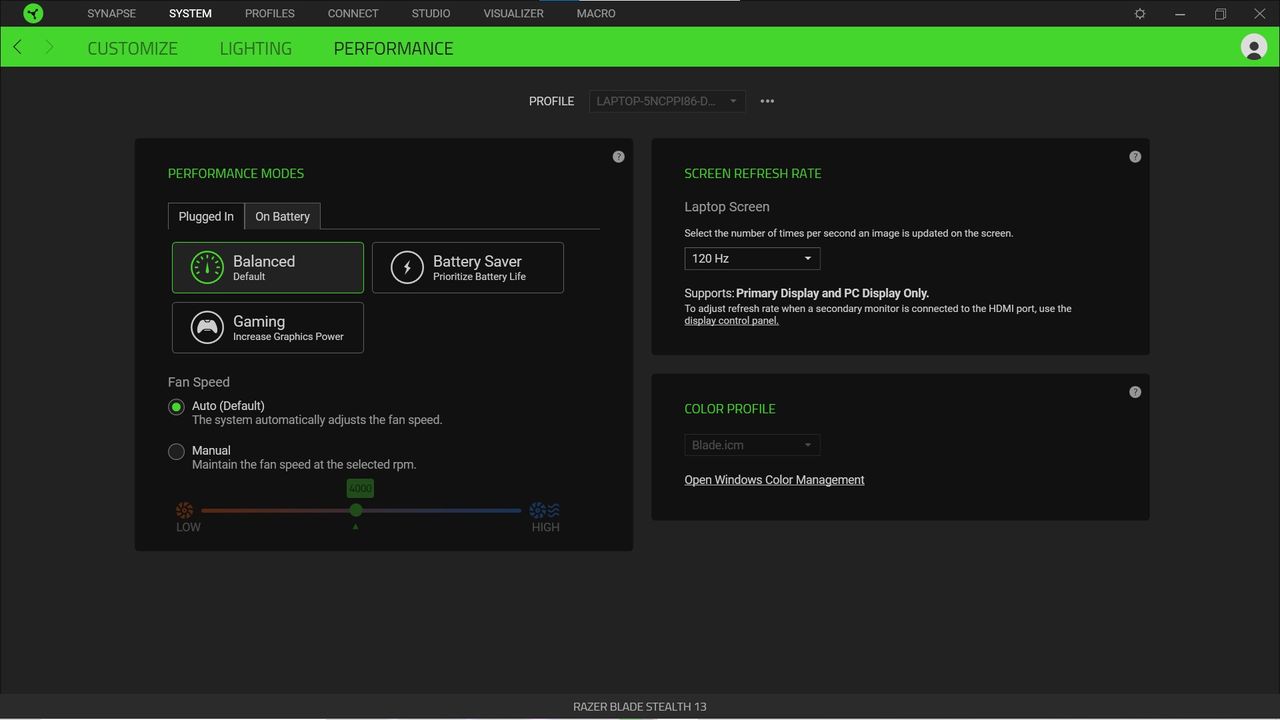Image resolution: width=1280 pixels, height=720 pixels.
Task: Click the LOW fan label
Action: (188, 527)
